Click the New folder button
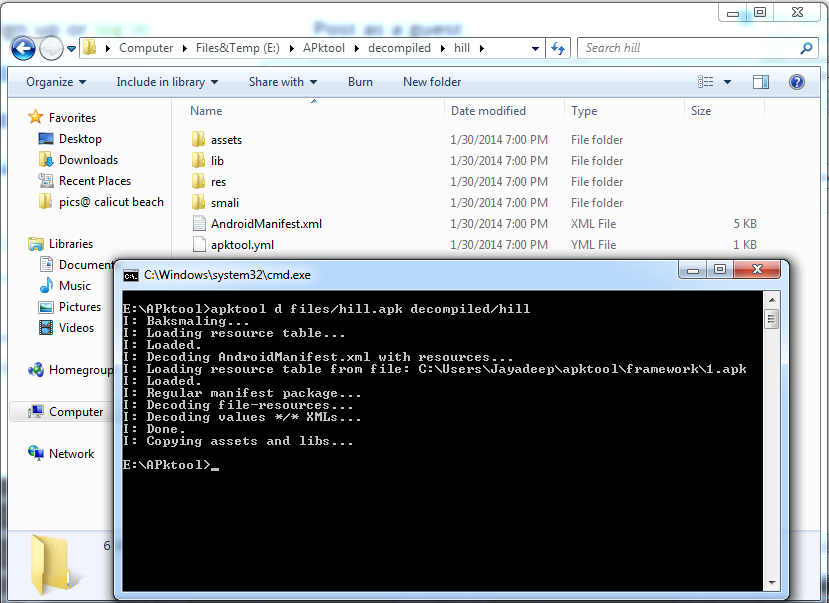 (432, 82)
